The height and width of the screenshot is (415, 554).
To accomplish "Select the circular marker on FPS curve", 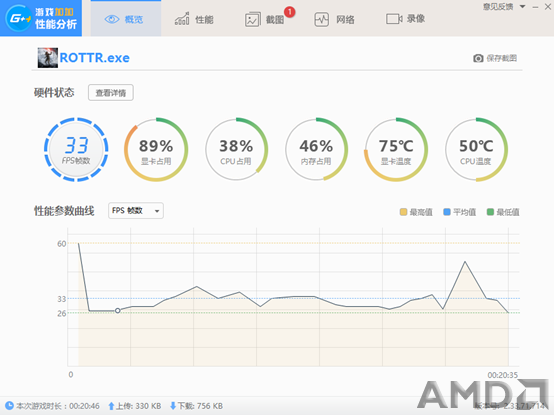I will point(118,310).
